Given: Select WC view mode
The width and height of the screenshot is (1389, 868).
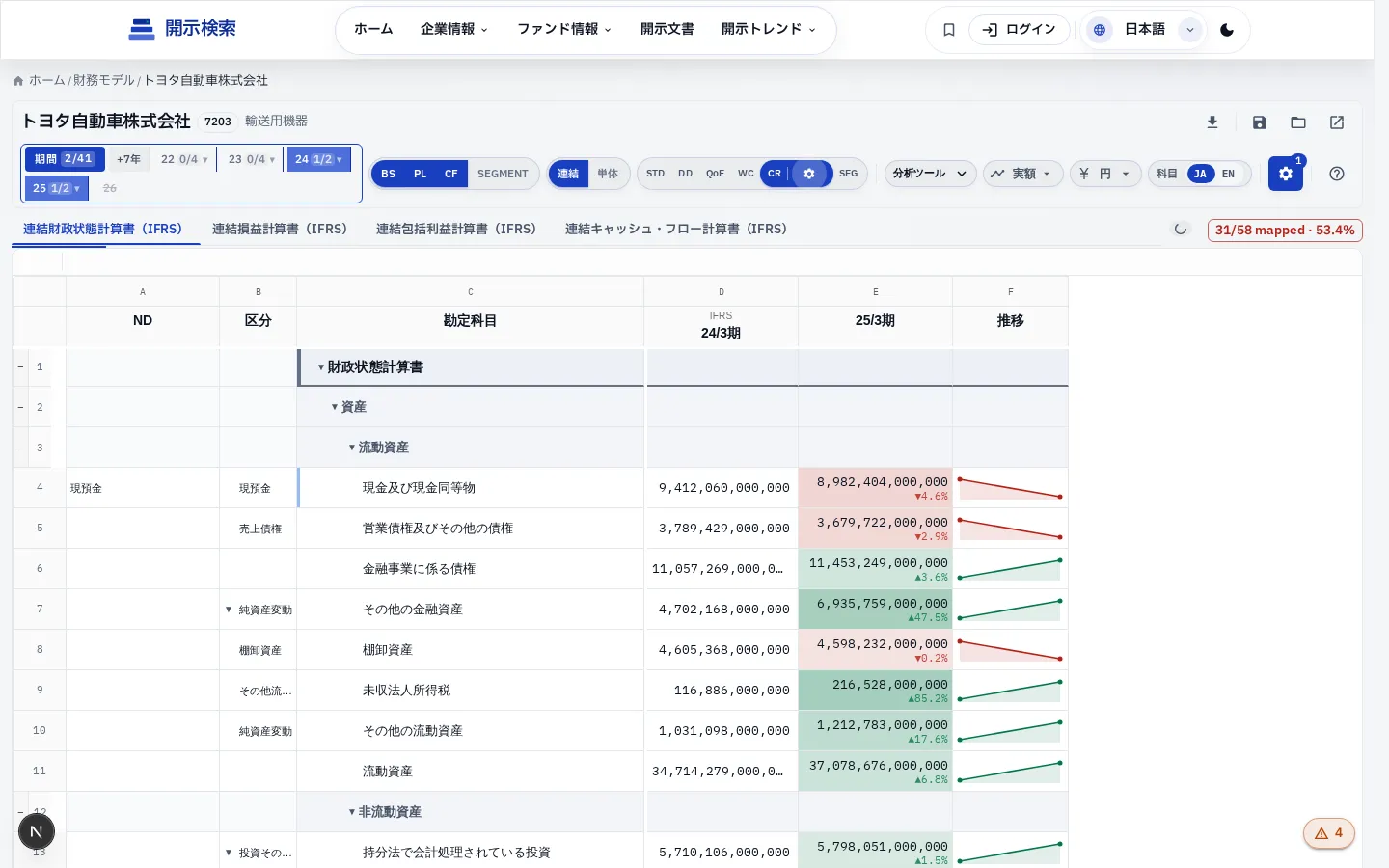Looking at the screenshot, I should 746,174.
